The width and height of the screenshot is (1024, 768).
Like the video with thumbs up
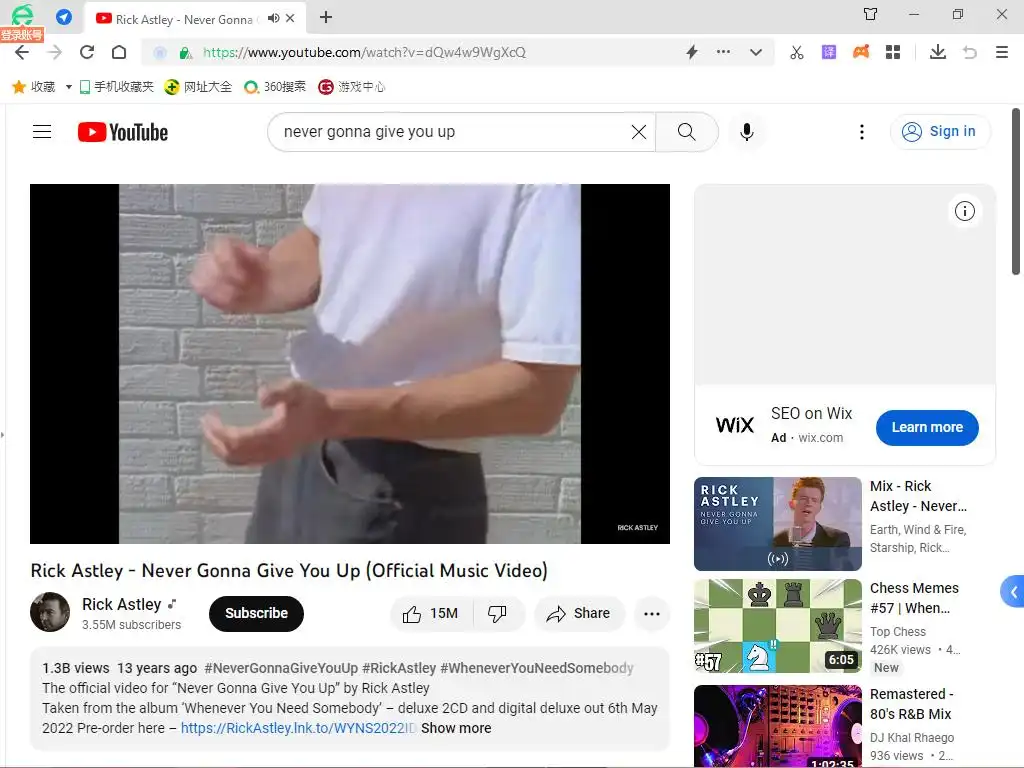(431, 614)
